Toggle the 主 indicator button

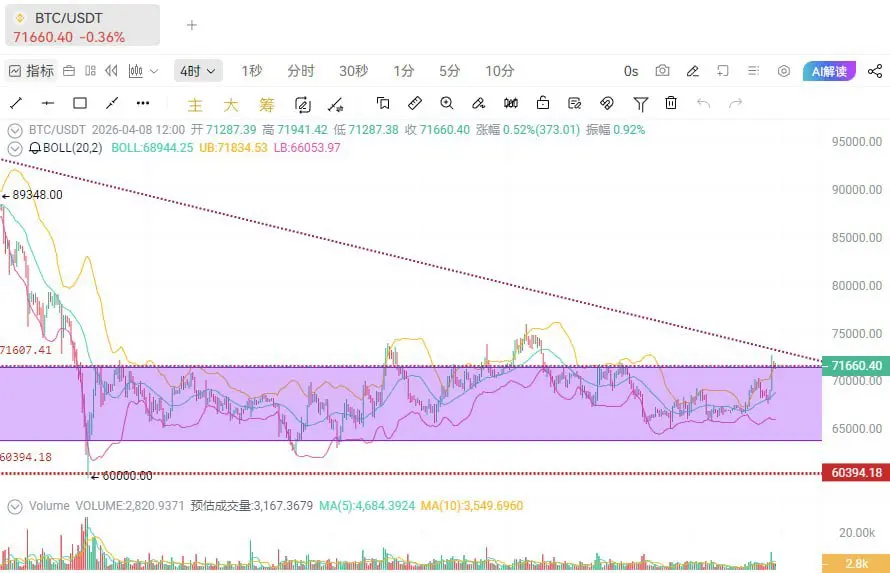tap(195, 105)
